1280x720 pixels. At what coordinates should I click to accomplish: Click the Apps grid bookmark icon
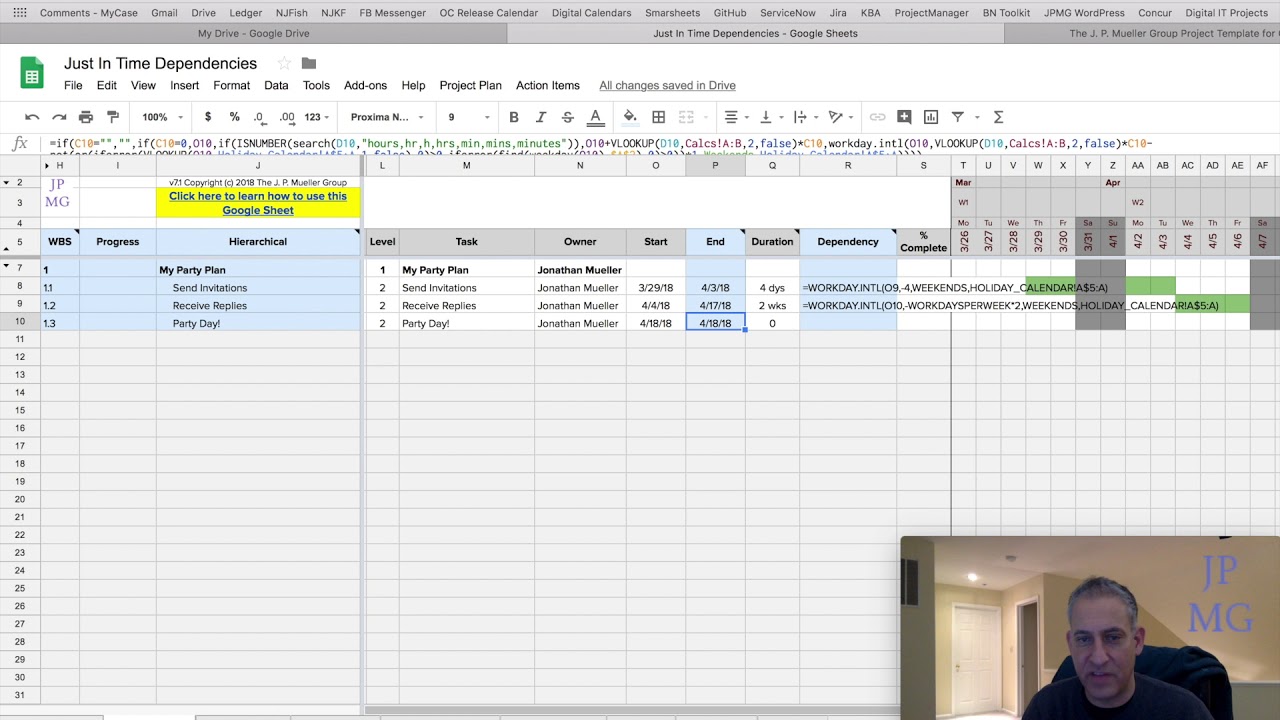[20, 13]
